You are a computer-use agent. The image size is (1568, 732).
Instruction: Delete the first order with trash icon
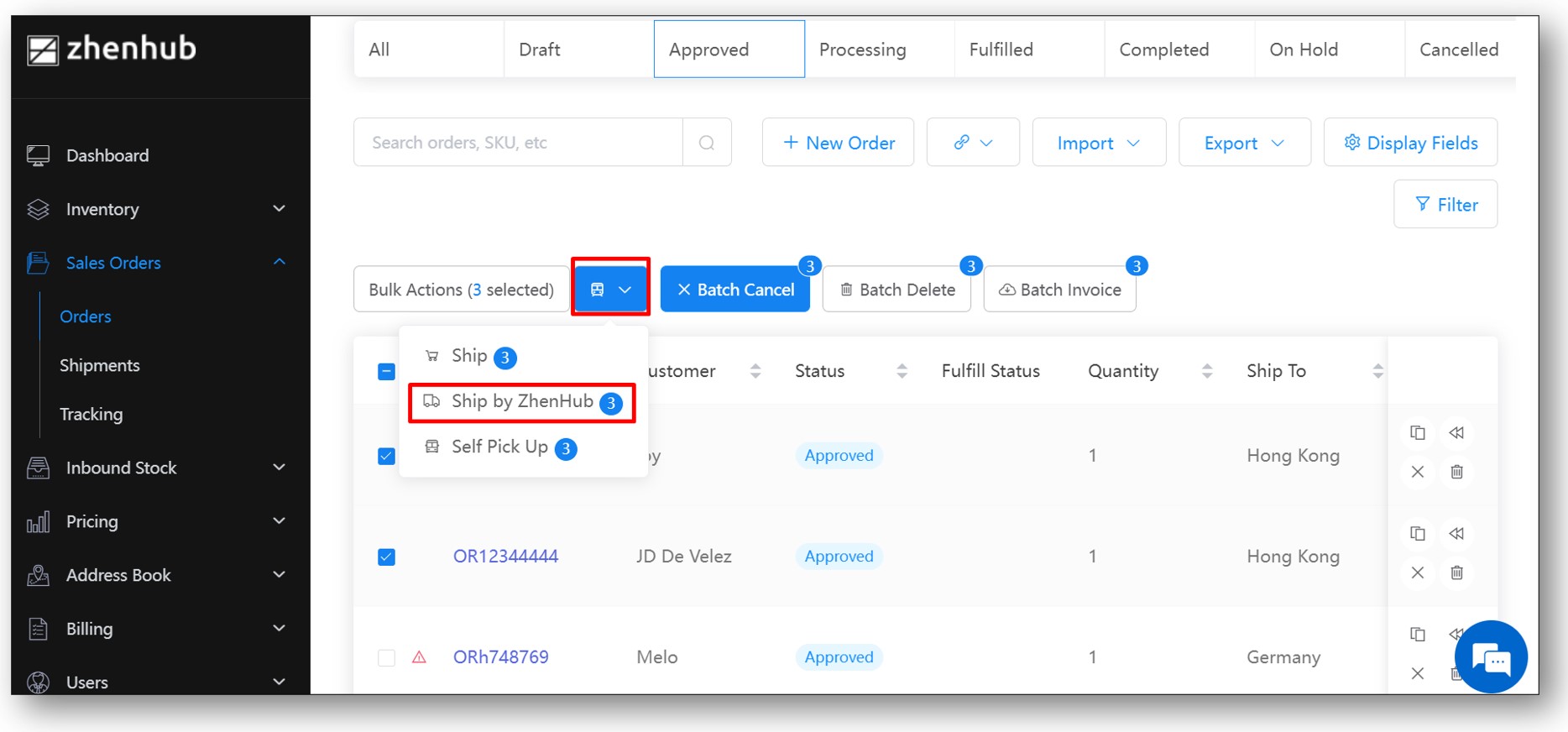click(x=1456, y=472)
